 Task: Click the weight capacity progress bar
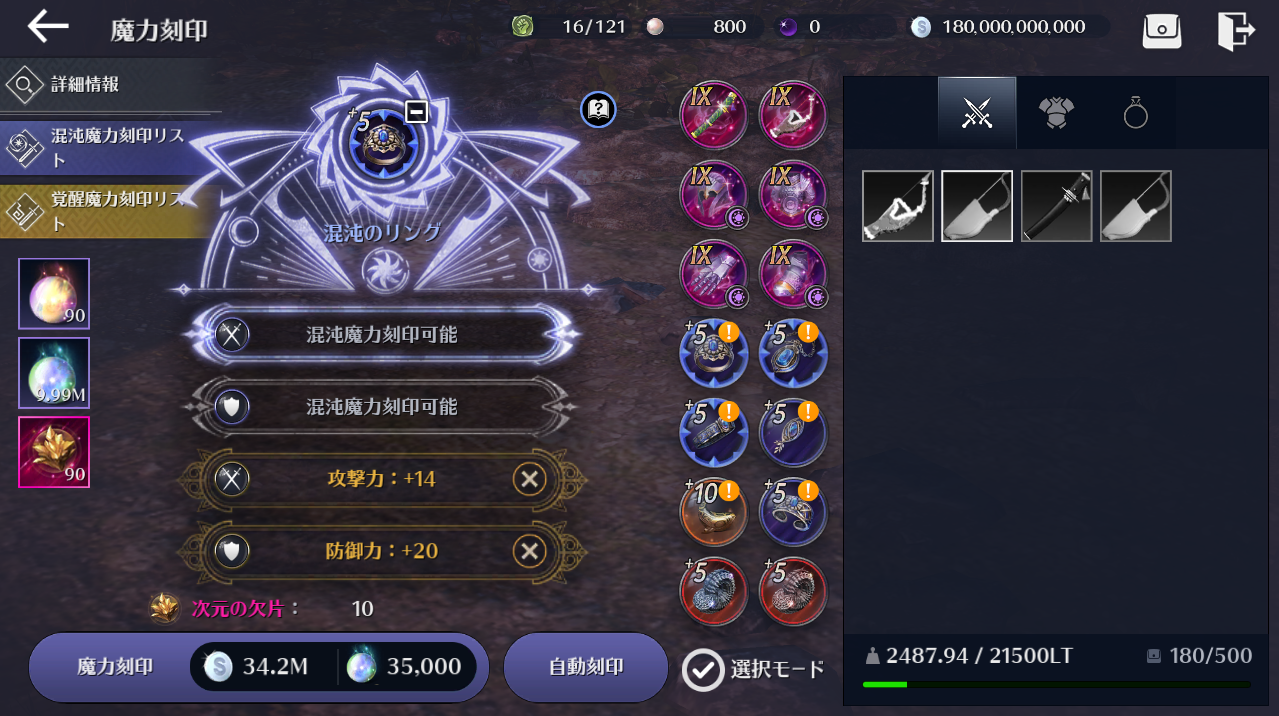1056,685
